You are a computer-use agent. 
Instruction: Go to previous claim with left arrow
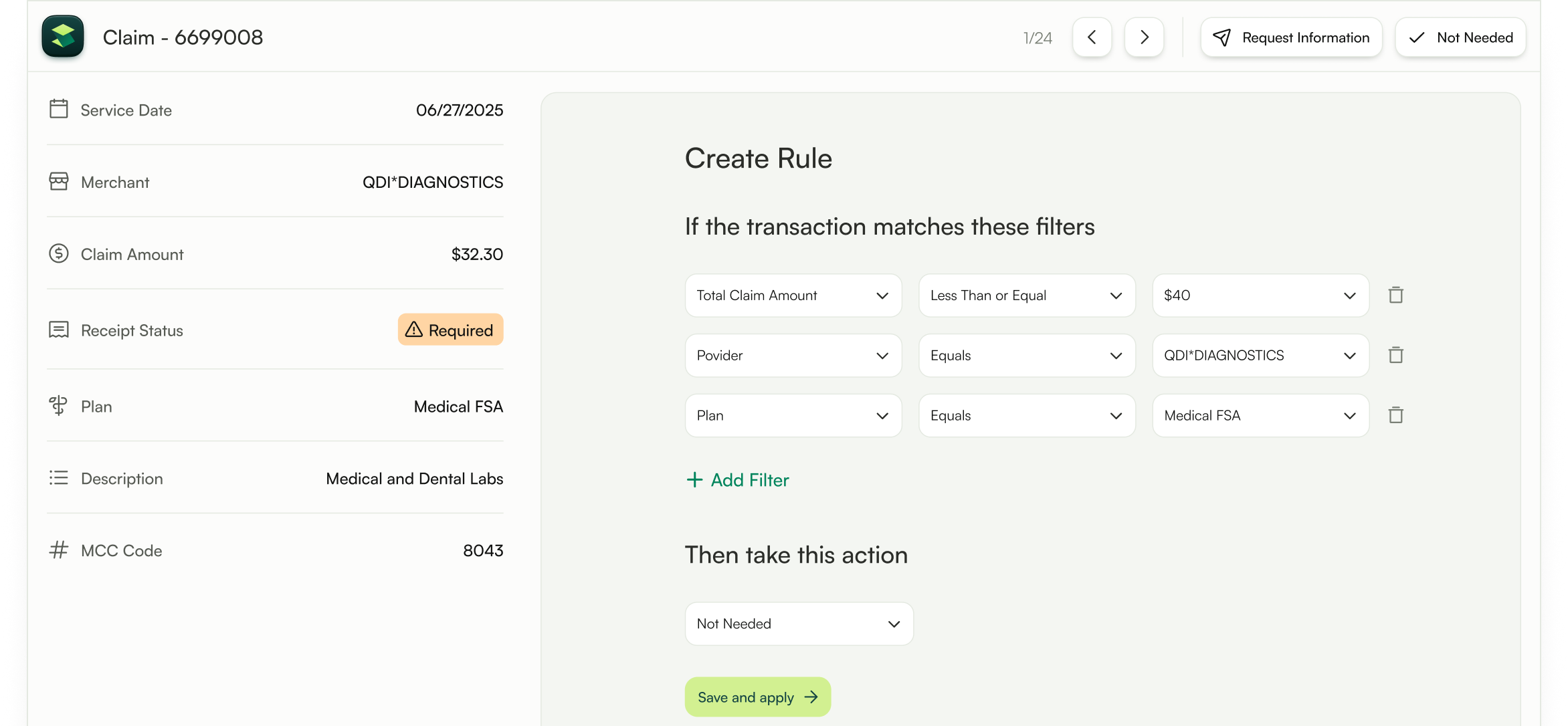1092,37
